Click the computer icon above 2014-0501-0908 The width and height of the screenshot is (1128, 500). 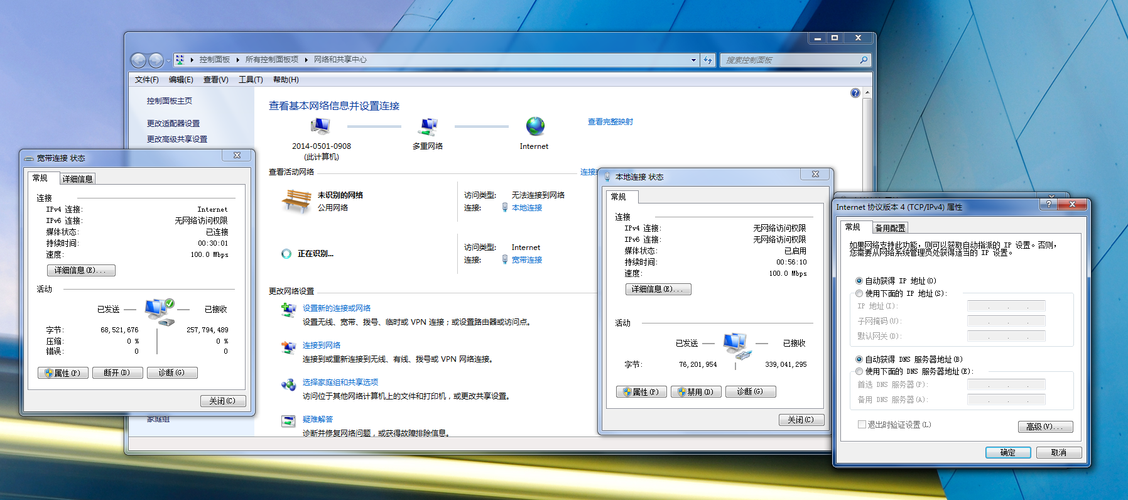[x=321, y=127]
